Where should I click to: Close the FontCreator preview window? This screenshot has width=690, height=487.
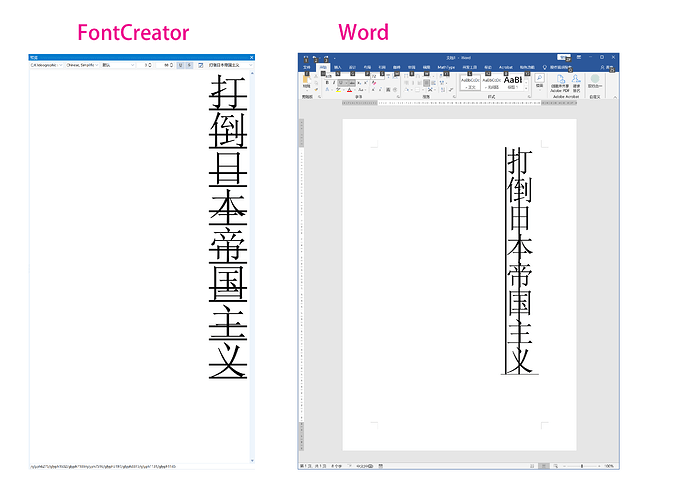point(251,58)
